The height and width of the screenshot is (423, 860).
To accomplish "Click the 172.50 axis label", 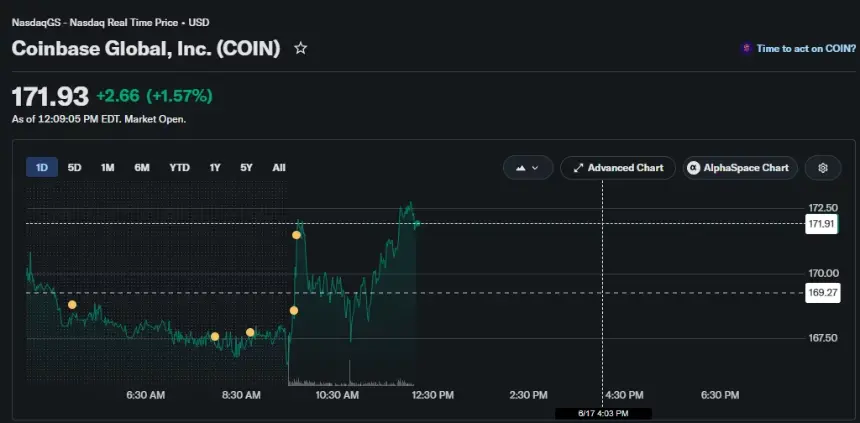I will [823, 208].
